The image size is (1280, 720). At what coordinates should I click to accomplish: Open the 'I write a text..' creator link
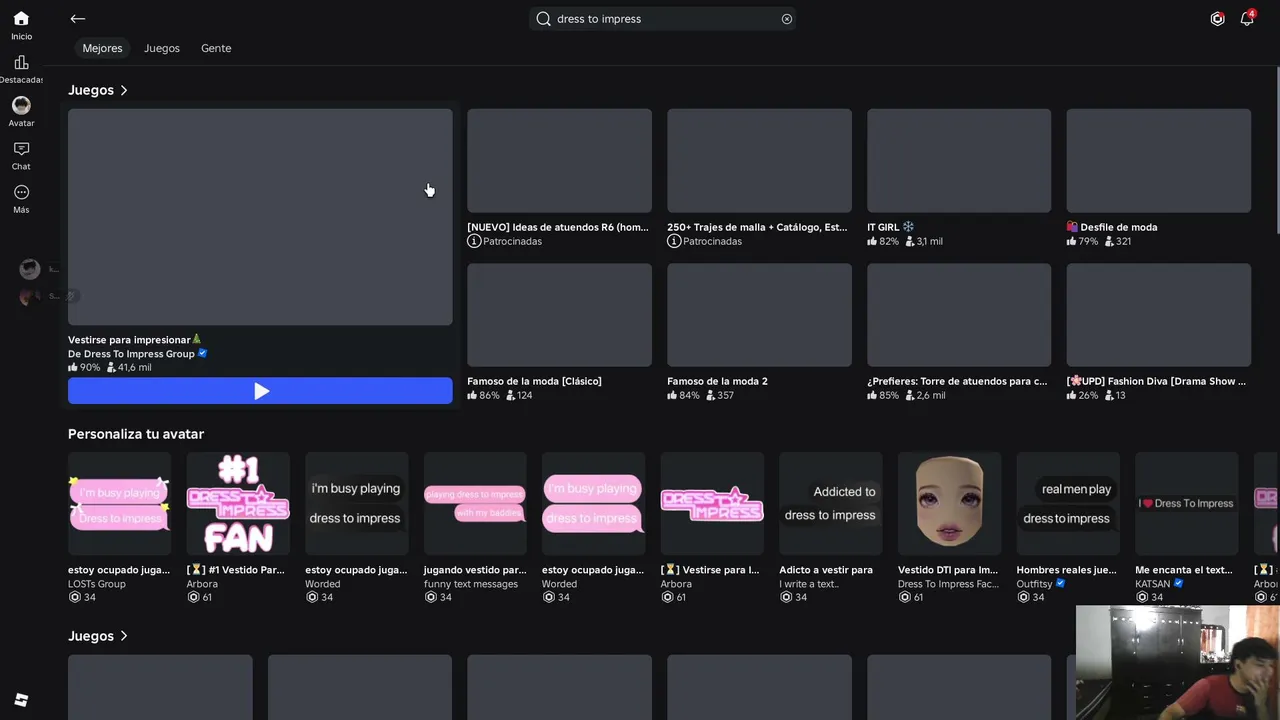(809, 584)
